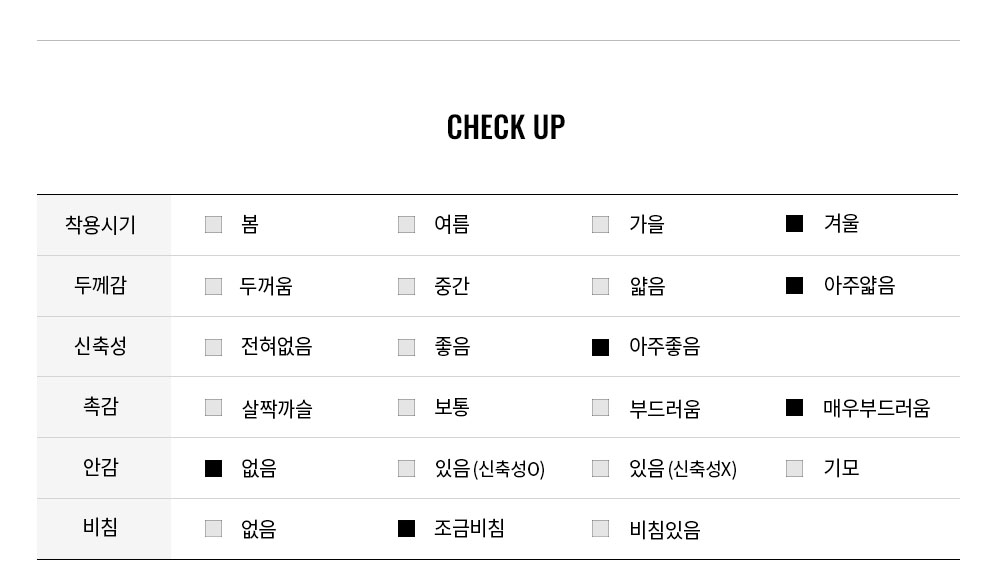1000x583 pixels.
Task: Toggle the 아주얇음 checkbox
Action: [x=794, y=286]
